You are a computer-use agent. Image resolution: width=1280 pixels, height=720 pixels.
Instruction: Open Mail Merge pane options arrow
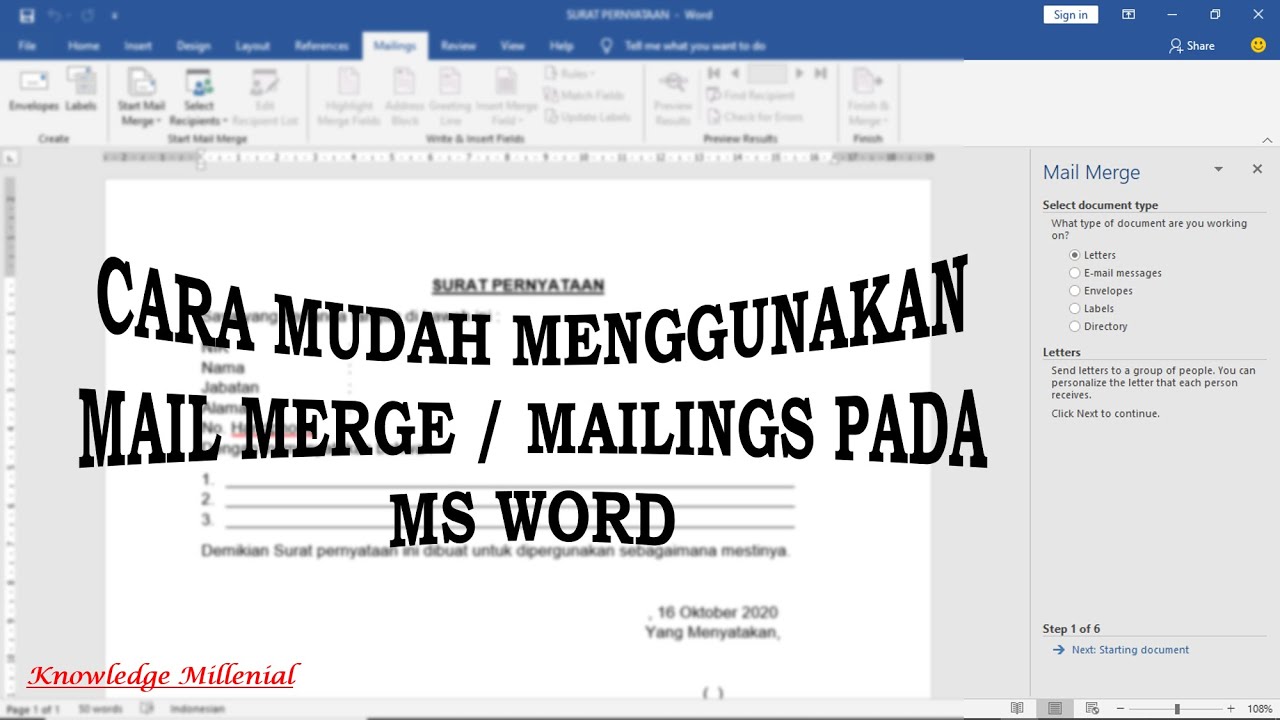click(1218, 169)
